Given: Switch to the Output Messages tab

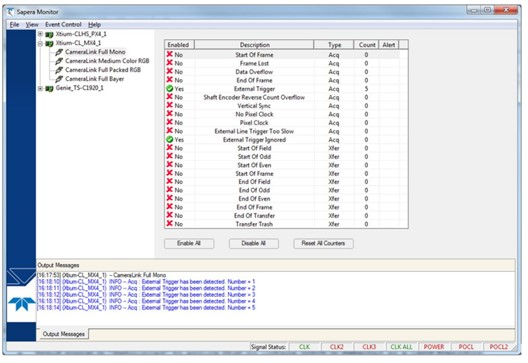Looking at the screenshot, I should point(63,334).
